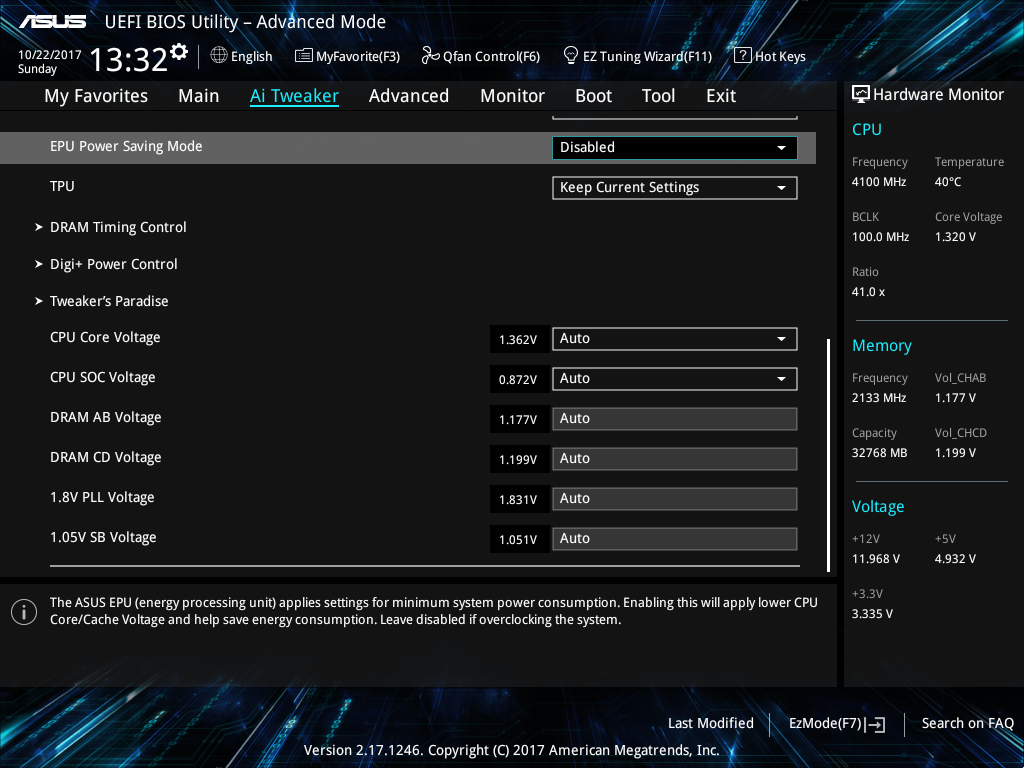Click the CPU Core Voltage label

[x=105, y=338]
